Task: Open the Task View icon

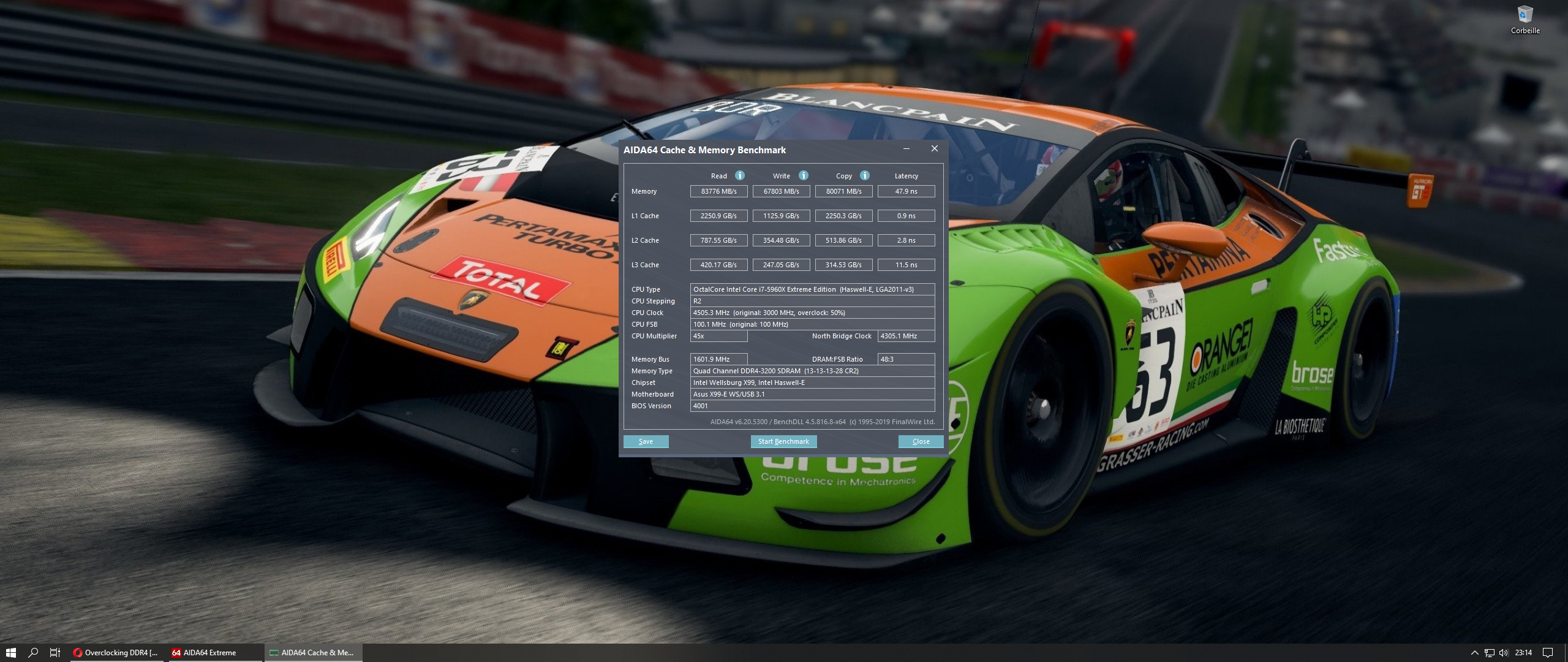Action: [x=55, y=653]
